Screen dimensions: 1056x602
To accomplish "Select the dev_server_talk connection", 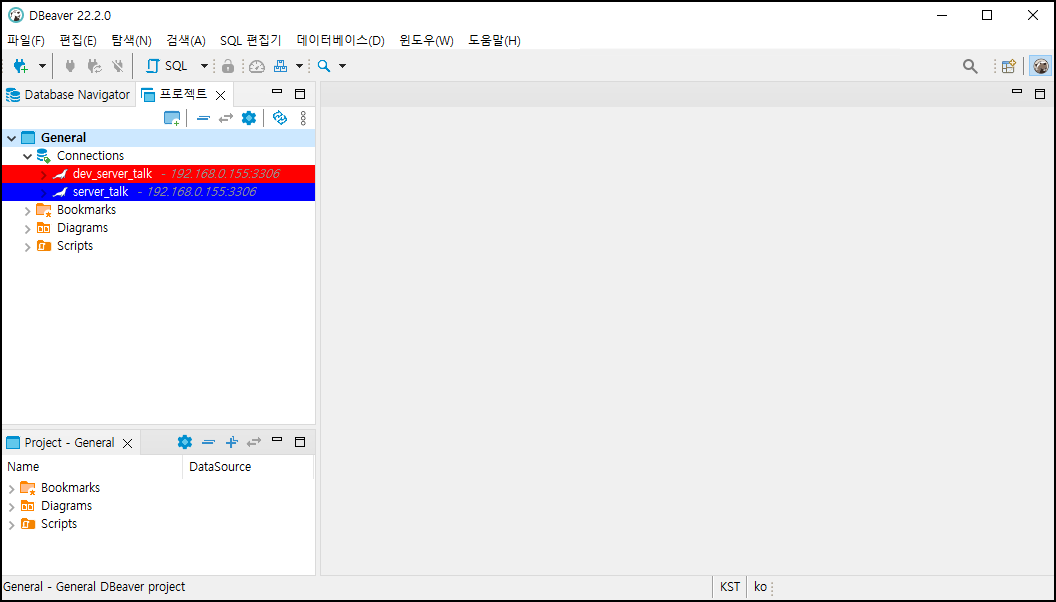I will click(x=158, y=174).
